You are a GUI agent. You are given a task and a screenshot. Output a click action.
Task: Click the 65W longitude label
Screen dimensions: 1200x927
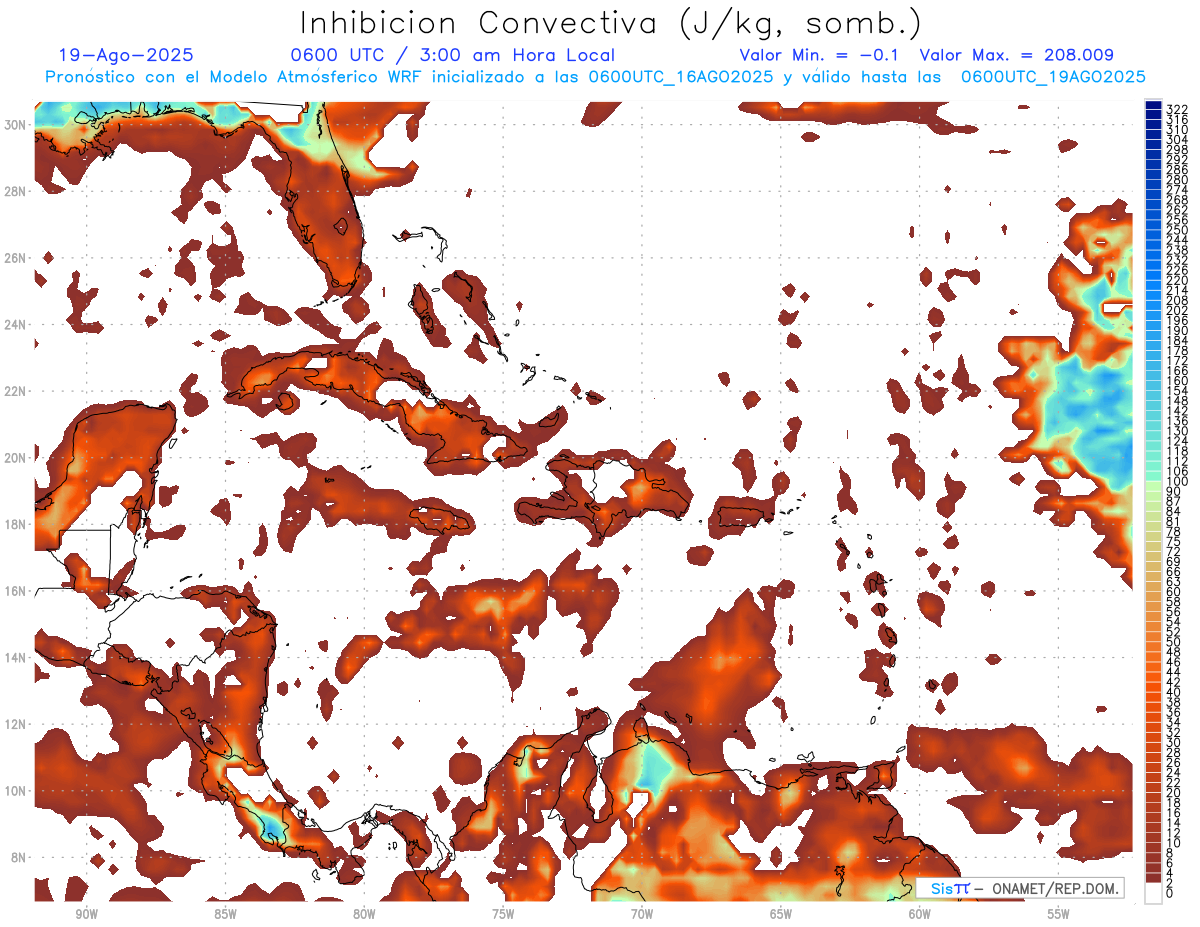tap(781, 915)
